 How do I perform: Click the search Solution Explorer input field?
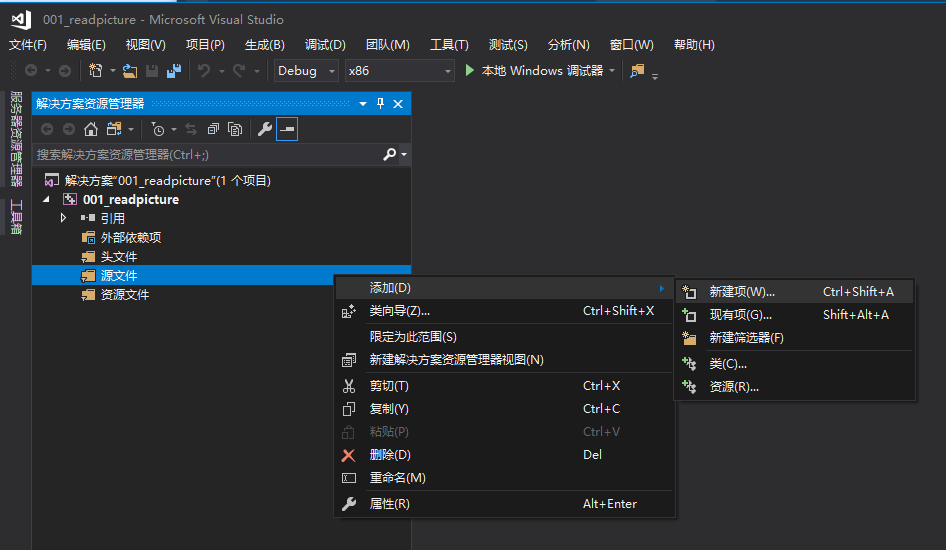pos(207,154)
